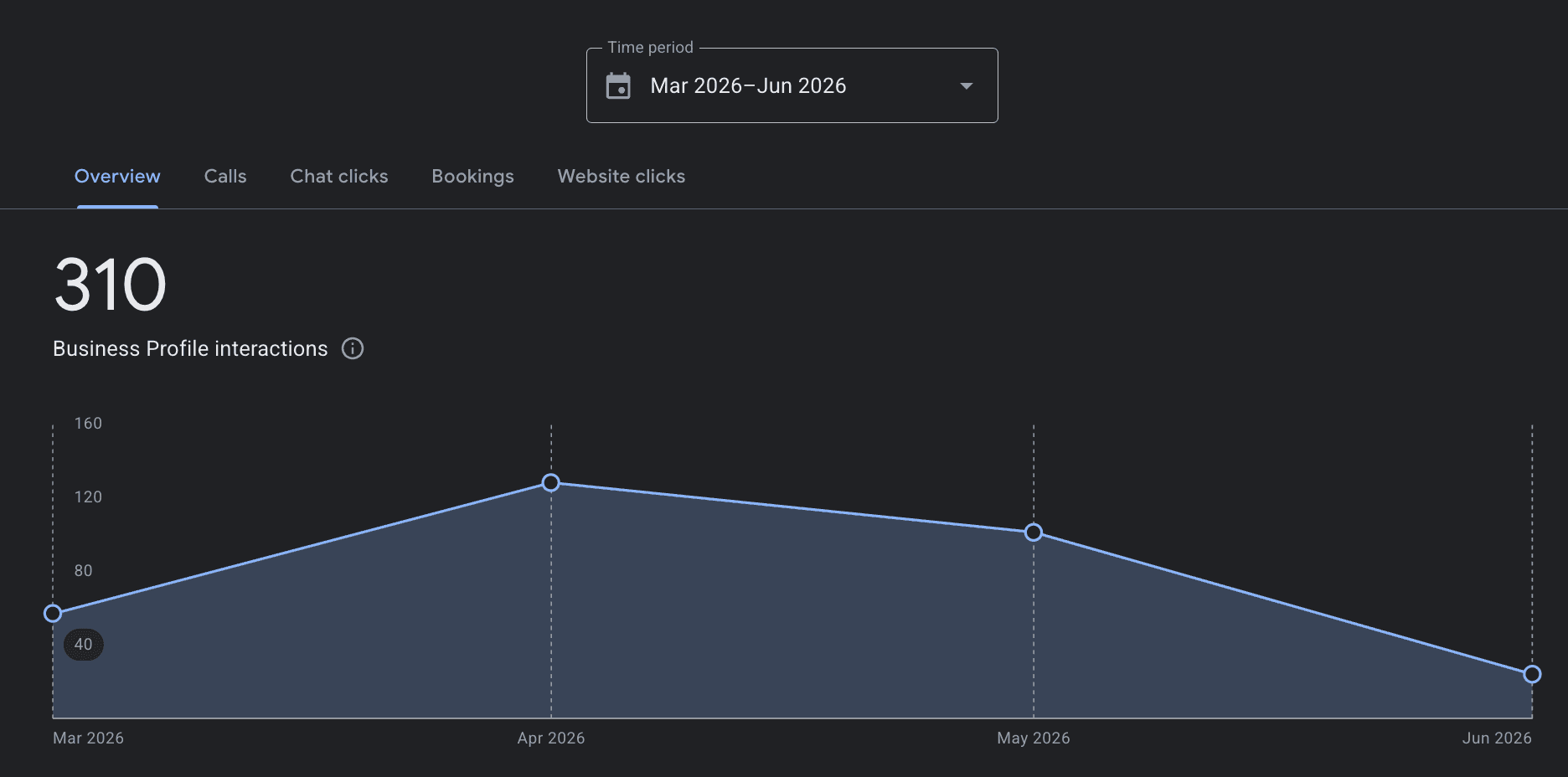The image size is (1568, 777).
Task: Click the May 2026 x-axis label
Action: click(1034, 738)
